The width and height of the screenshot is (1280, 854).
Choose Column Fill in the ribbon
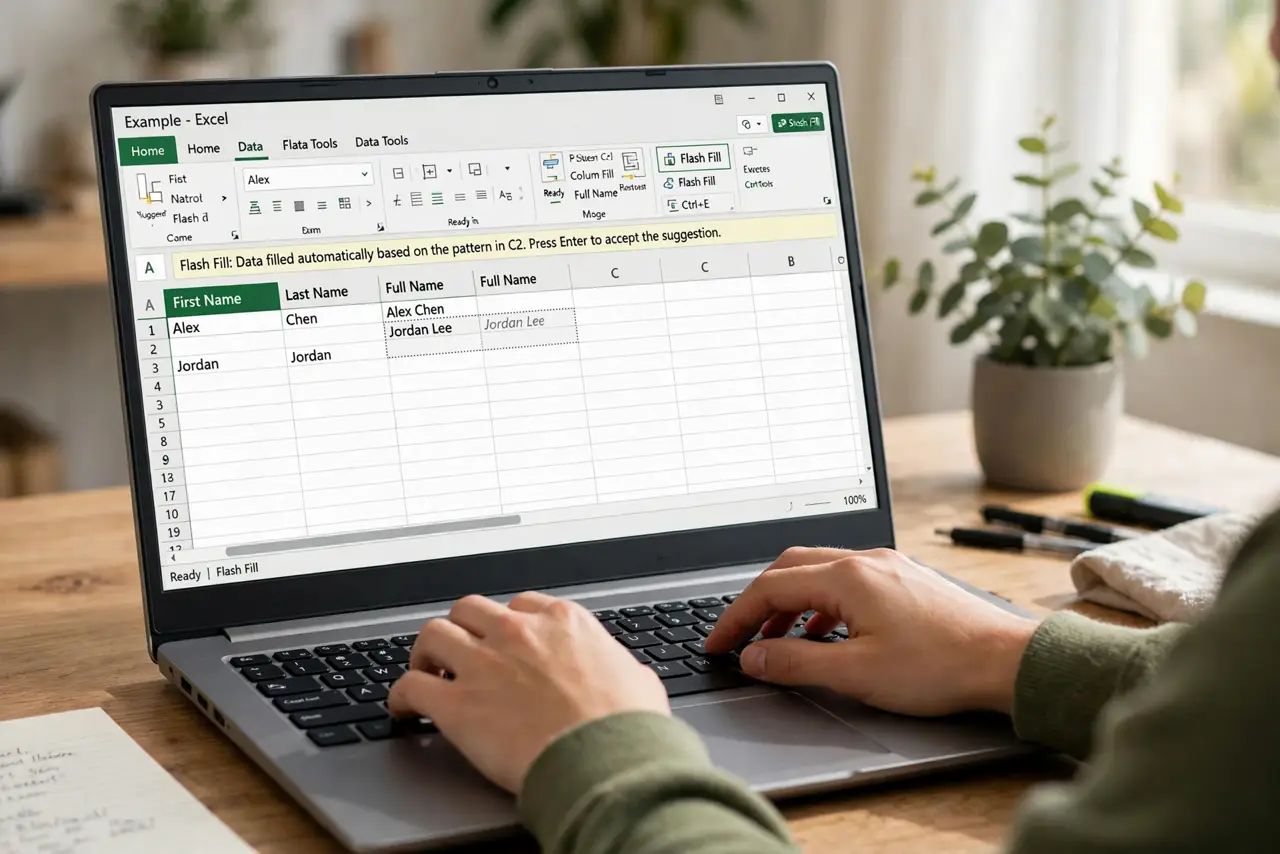click(x=592, y=175)
